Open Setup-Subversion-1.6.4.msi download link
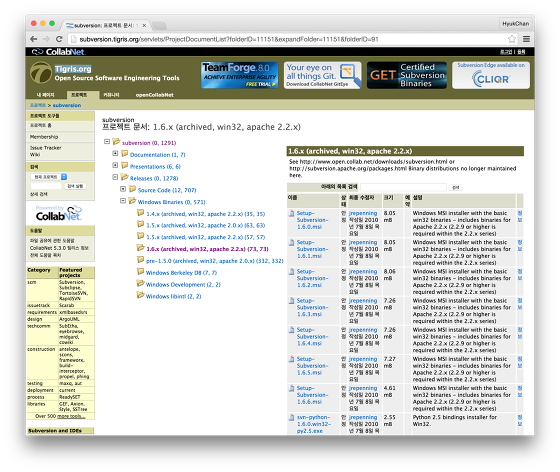Image resolution: width=560 pixels, height=472 pixels. [x=312, y=337]
